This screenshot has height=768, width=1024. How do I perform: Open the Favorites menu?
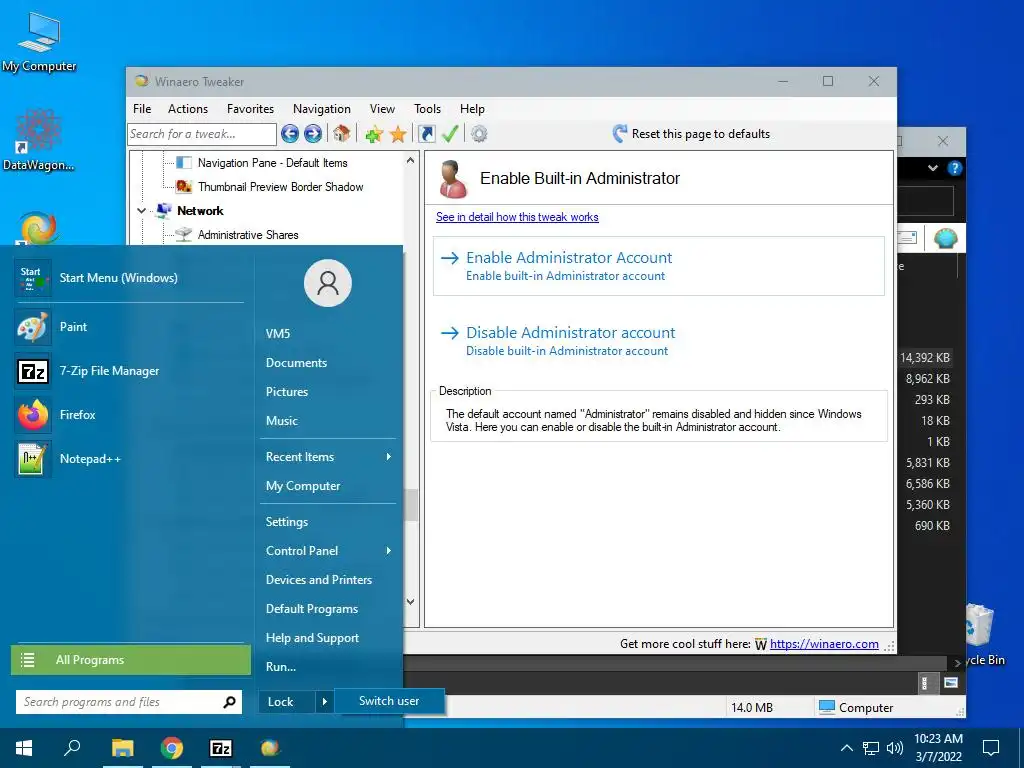[x=250, y=109]
